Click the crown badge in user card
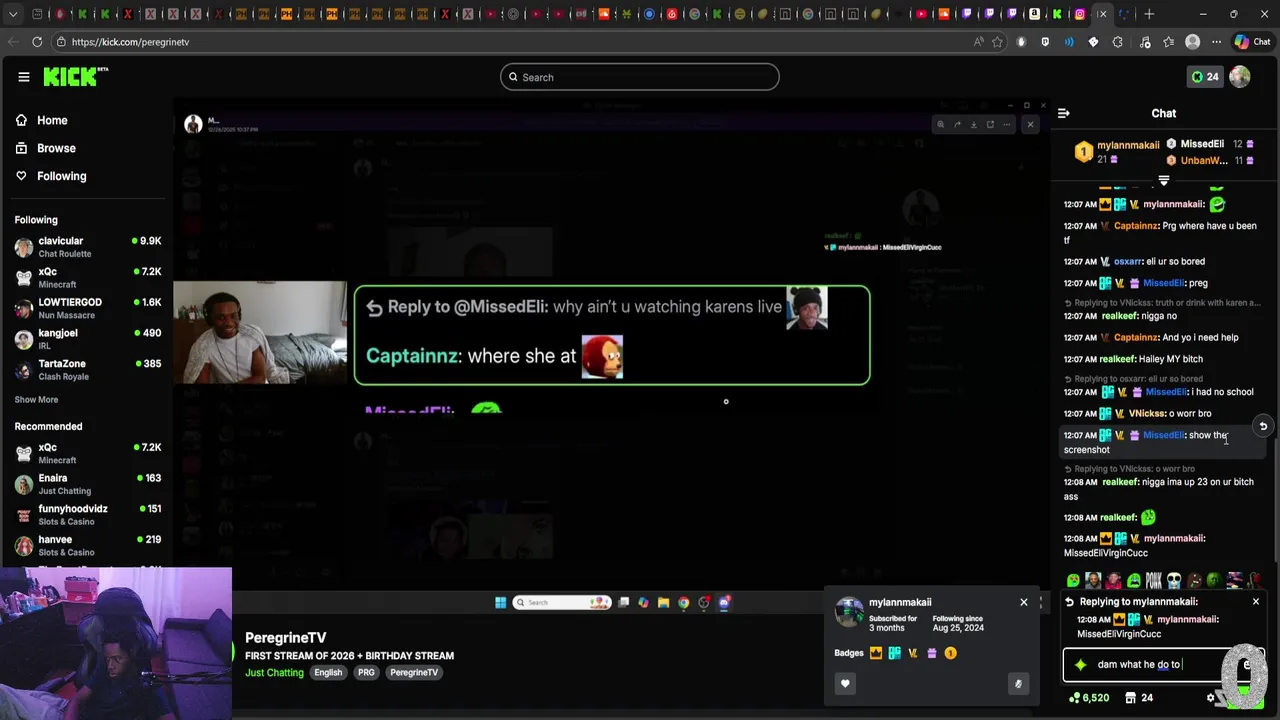The height and width of the screenshot is (720, 1280). click(x=876, y=653)
